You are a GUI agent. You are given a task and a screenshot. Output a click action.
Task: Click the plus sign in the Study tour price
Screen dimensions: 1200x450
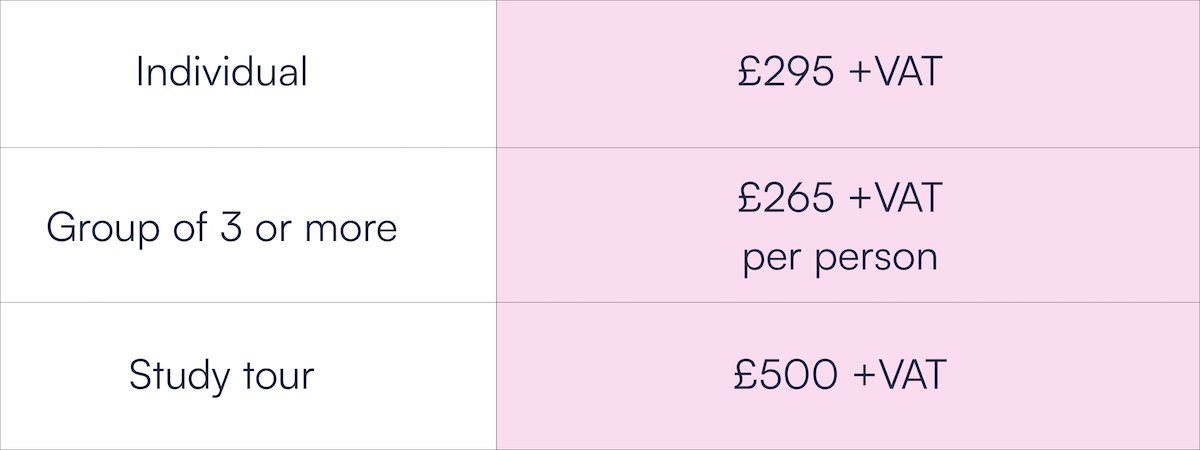point(863,376)
